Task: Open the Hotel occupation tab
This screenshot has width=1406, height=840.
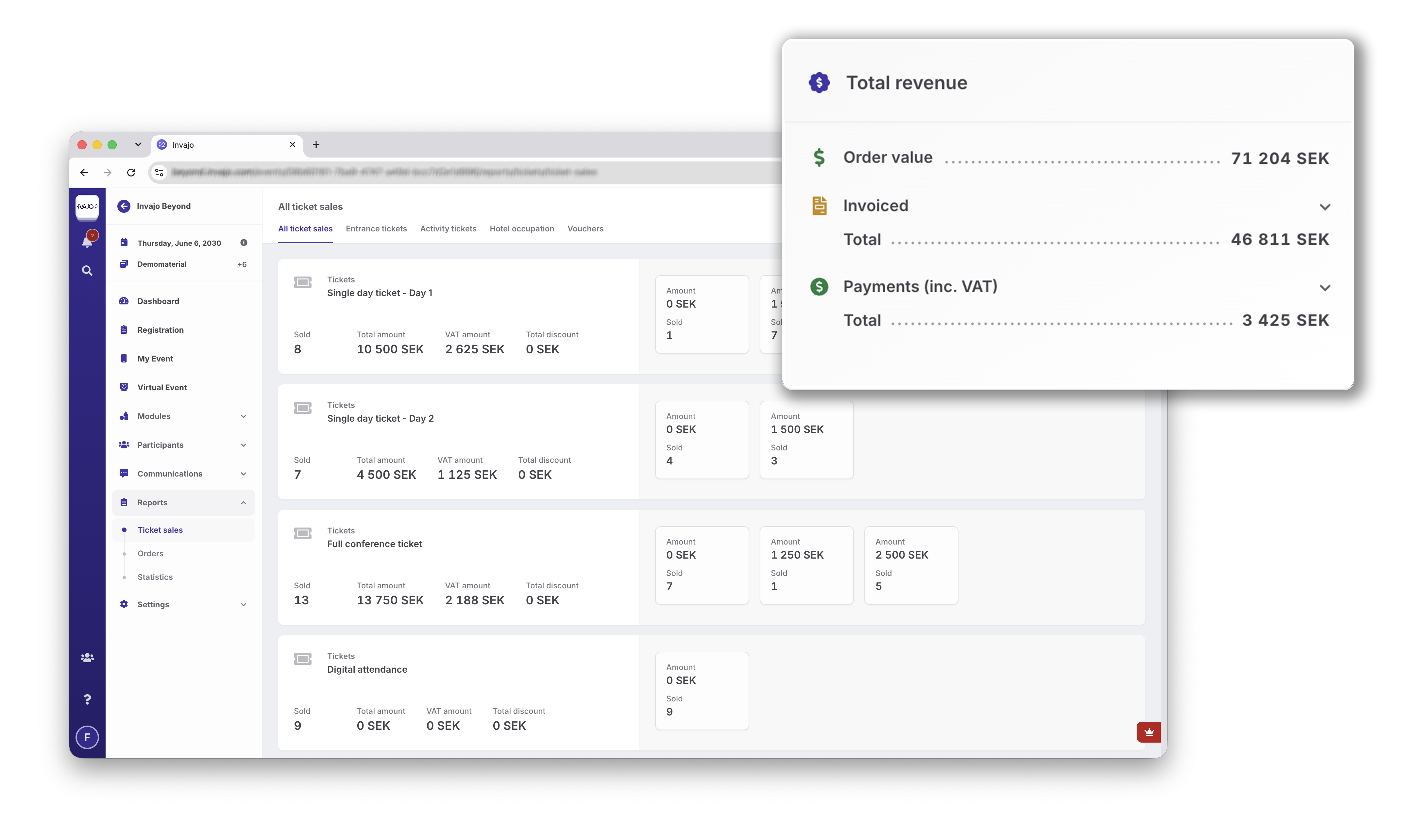Action: pos(521,229)
